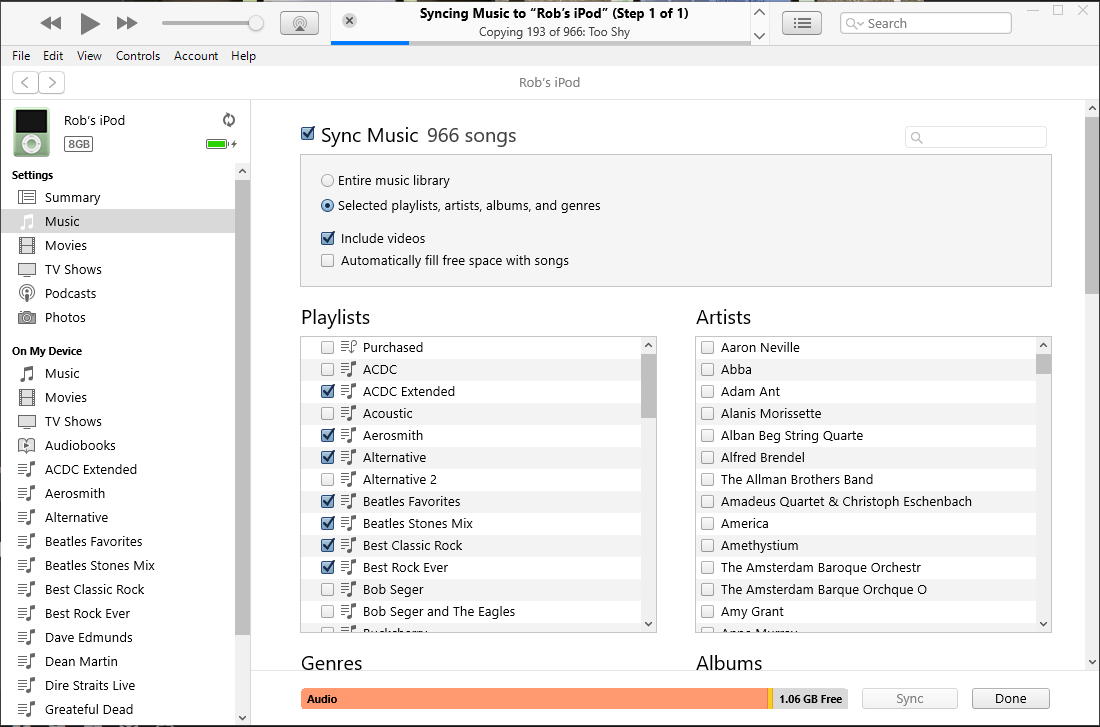Click the volume slider knob
1100x727 pixels.
click(x=256, y=23)
